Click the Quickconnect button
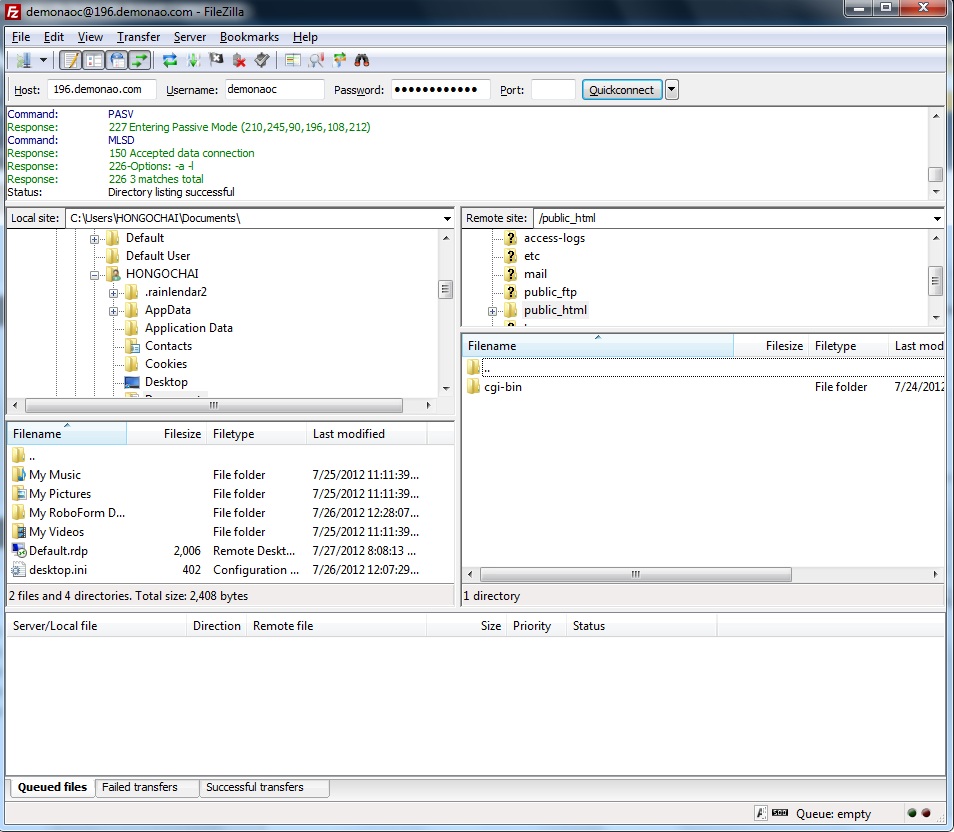The image size is (954, 832). coord(622,90)
